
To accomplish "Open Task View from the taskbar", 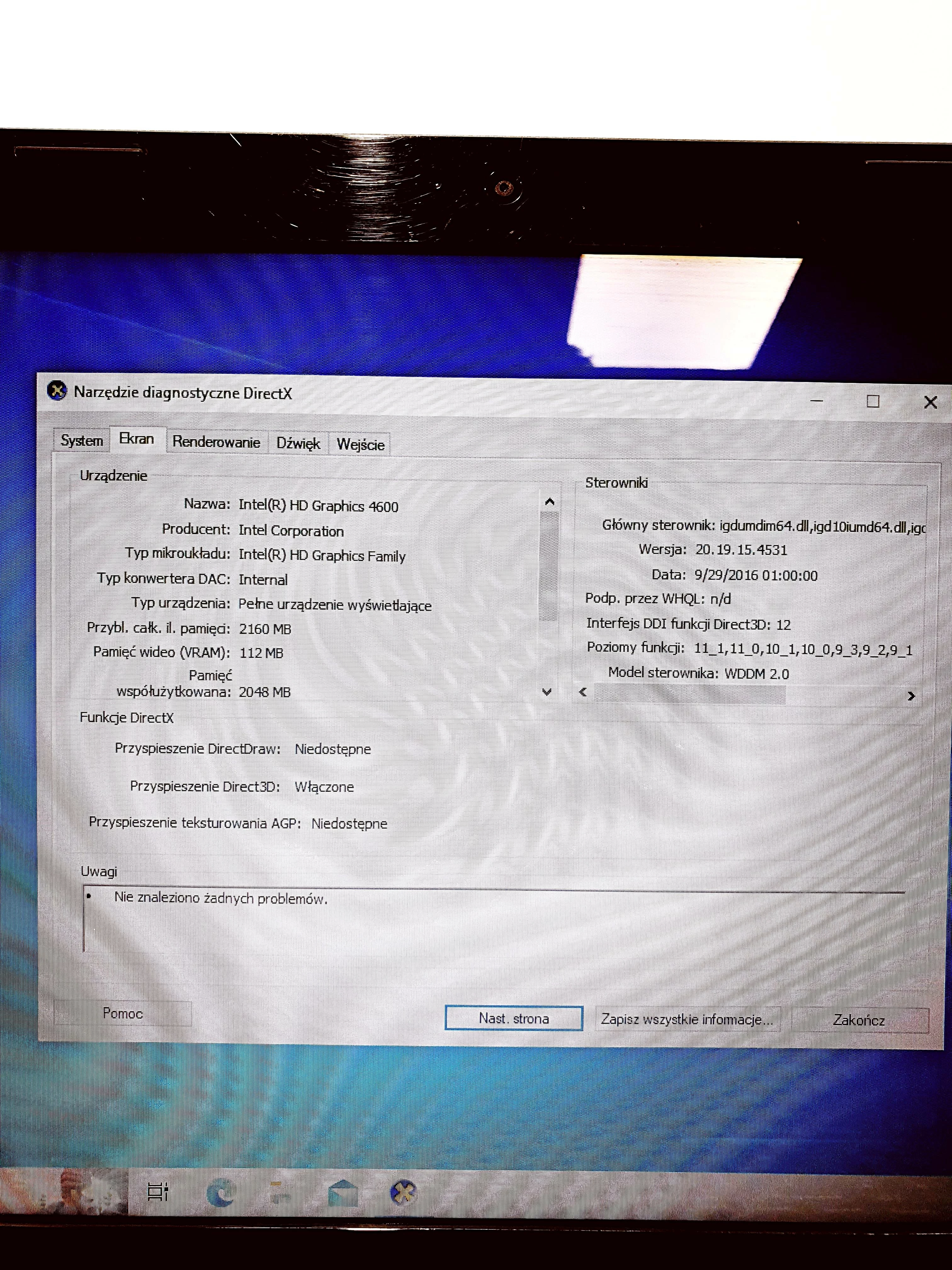I will click(x=158, y=1192).
